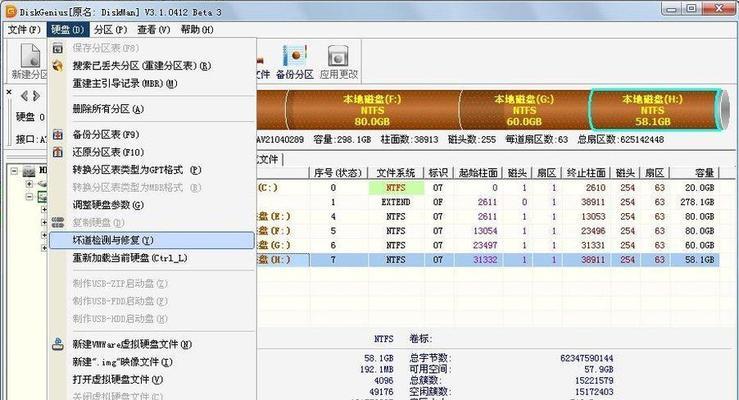Click the 起始柱面 column header
Viewport: 739px width, 400px height.
point(478,173)
